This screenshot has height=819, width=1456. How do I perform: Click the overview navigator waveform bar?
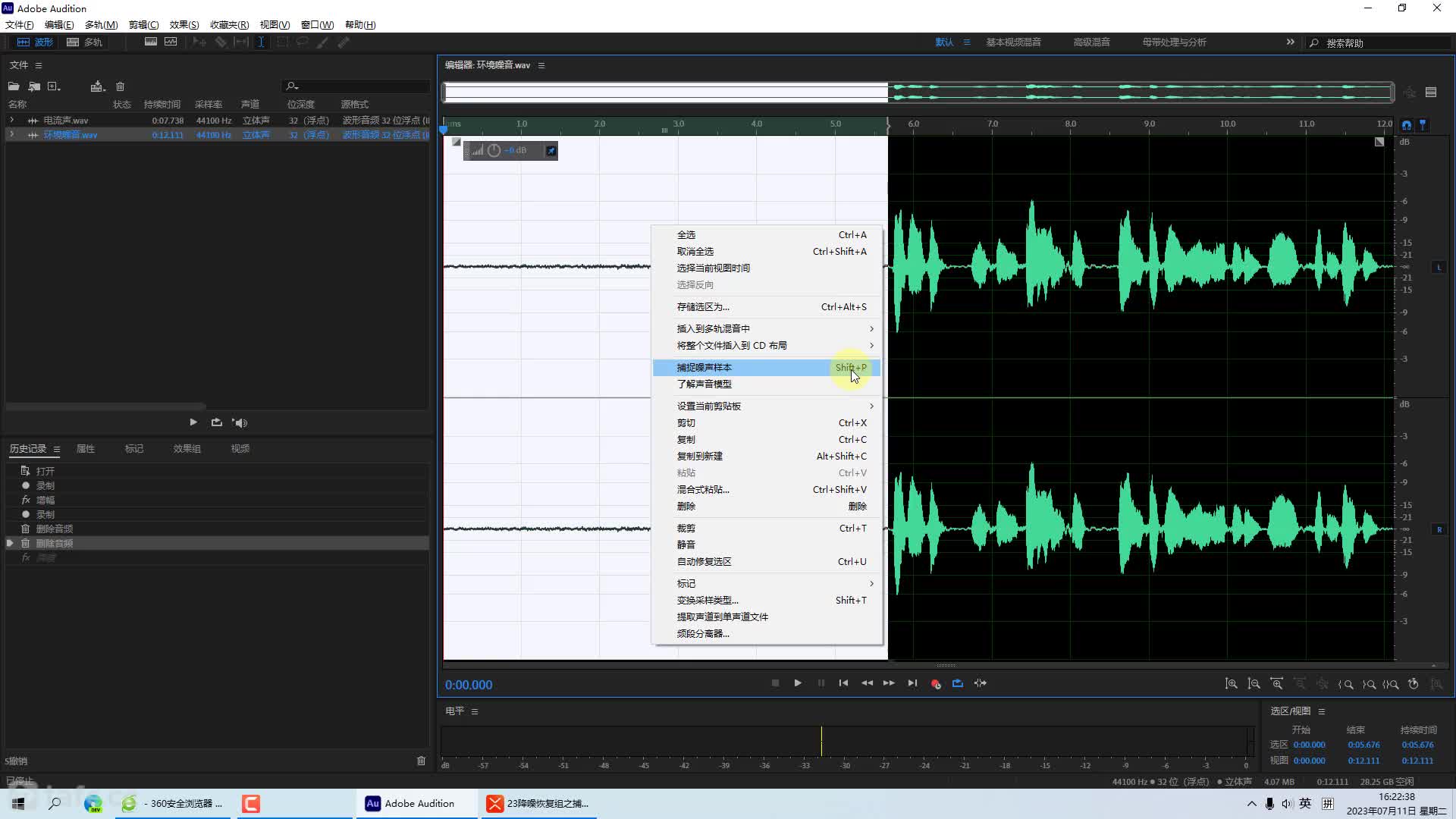tap(918, 93)
